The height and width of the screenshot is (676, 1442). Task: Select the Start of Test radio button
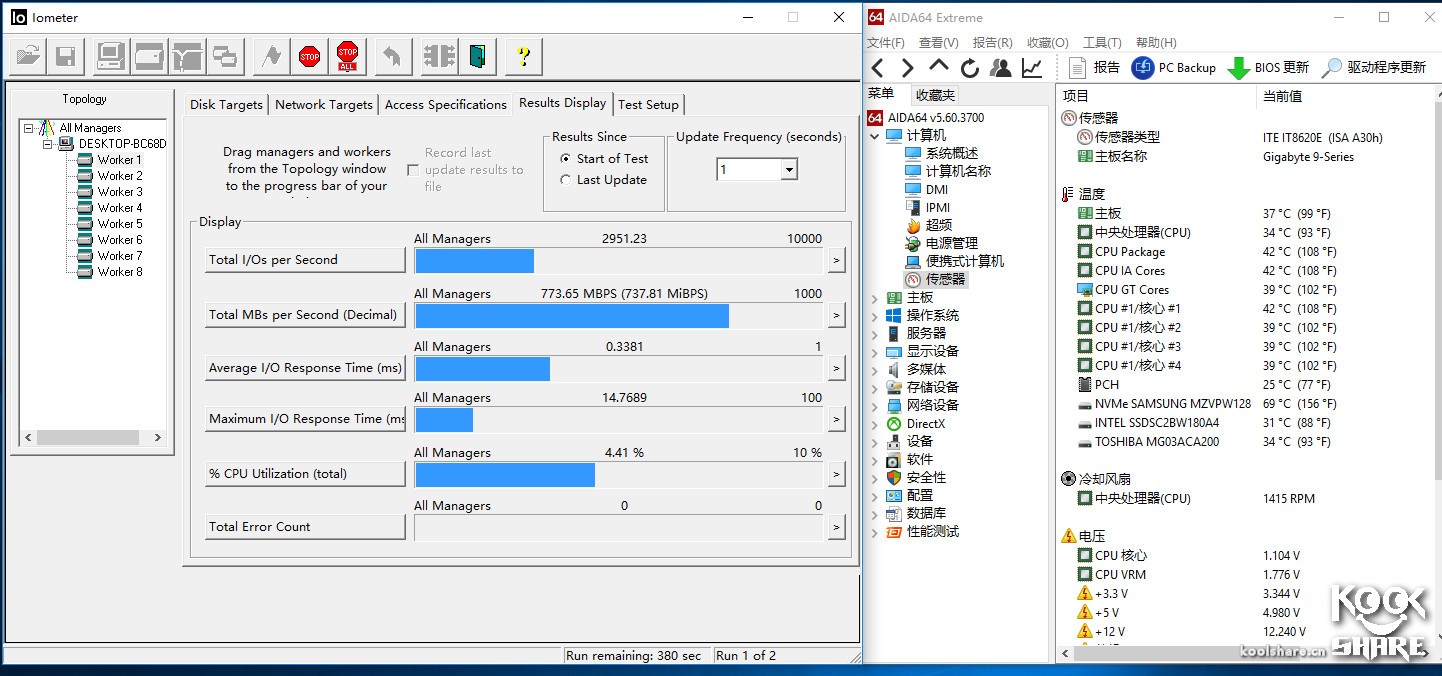[566, 159]
